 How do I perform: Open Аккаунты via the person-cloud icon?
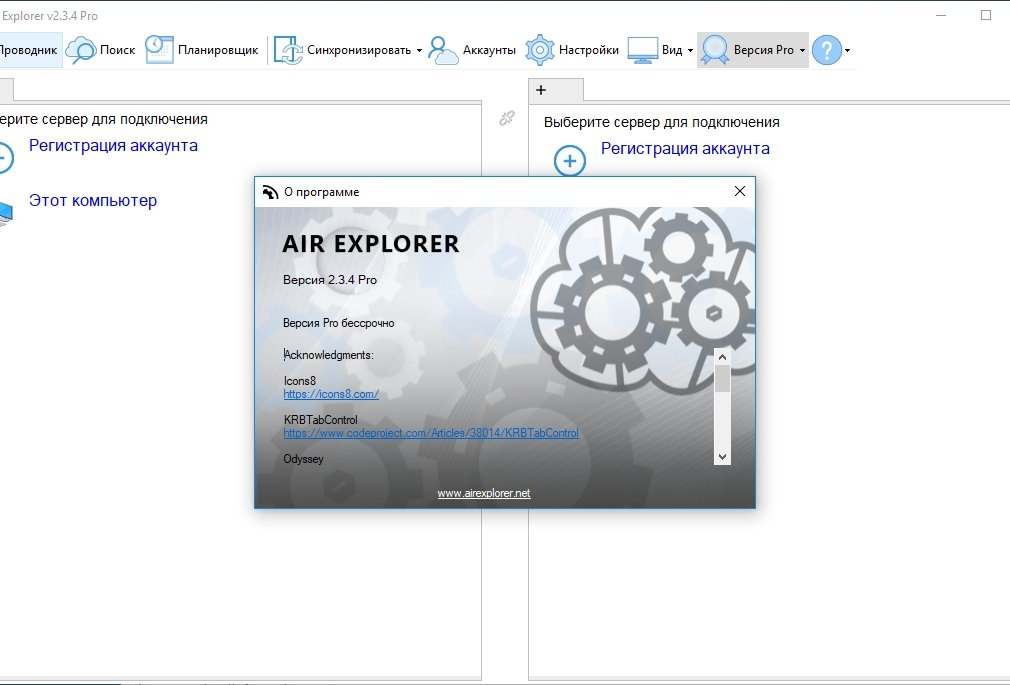pos(443,50)
